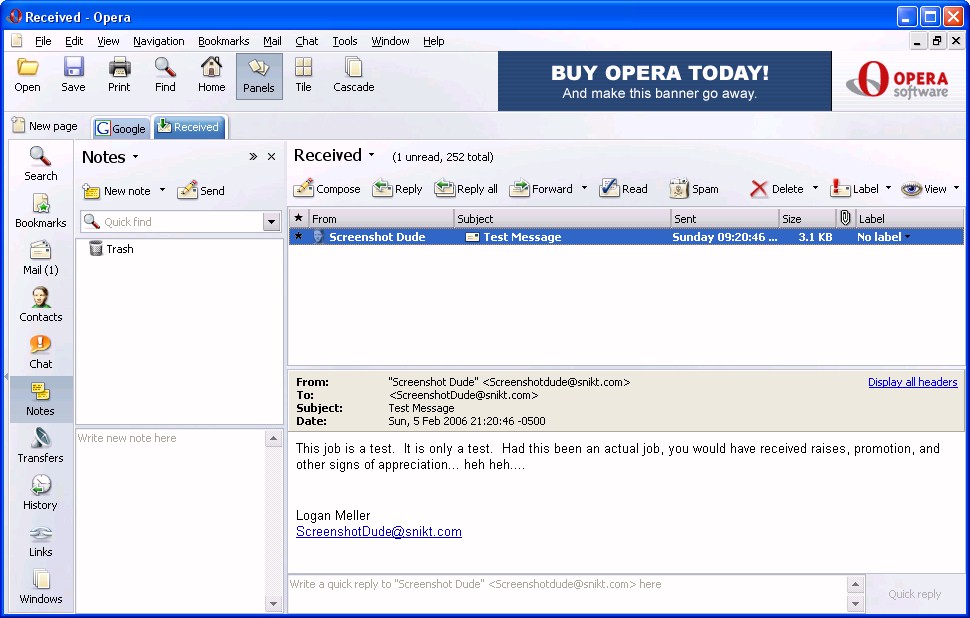The image size is (970, 618).
Task: Open the Quick find dropdown
Action: tap(271, 222)
